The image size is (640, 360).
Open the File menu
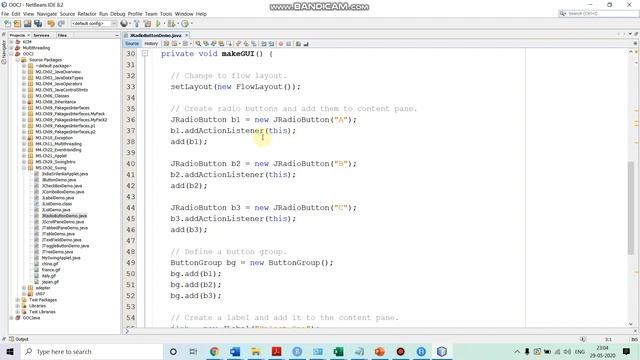pyautogui.click(x=5, y=14)
